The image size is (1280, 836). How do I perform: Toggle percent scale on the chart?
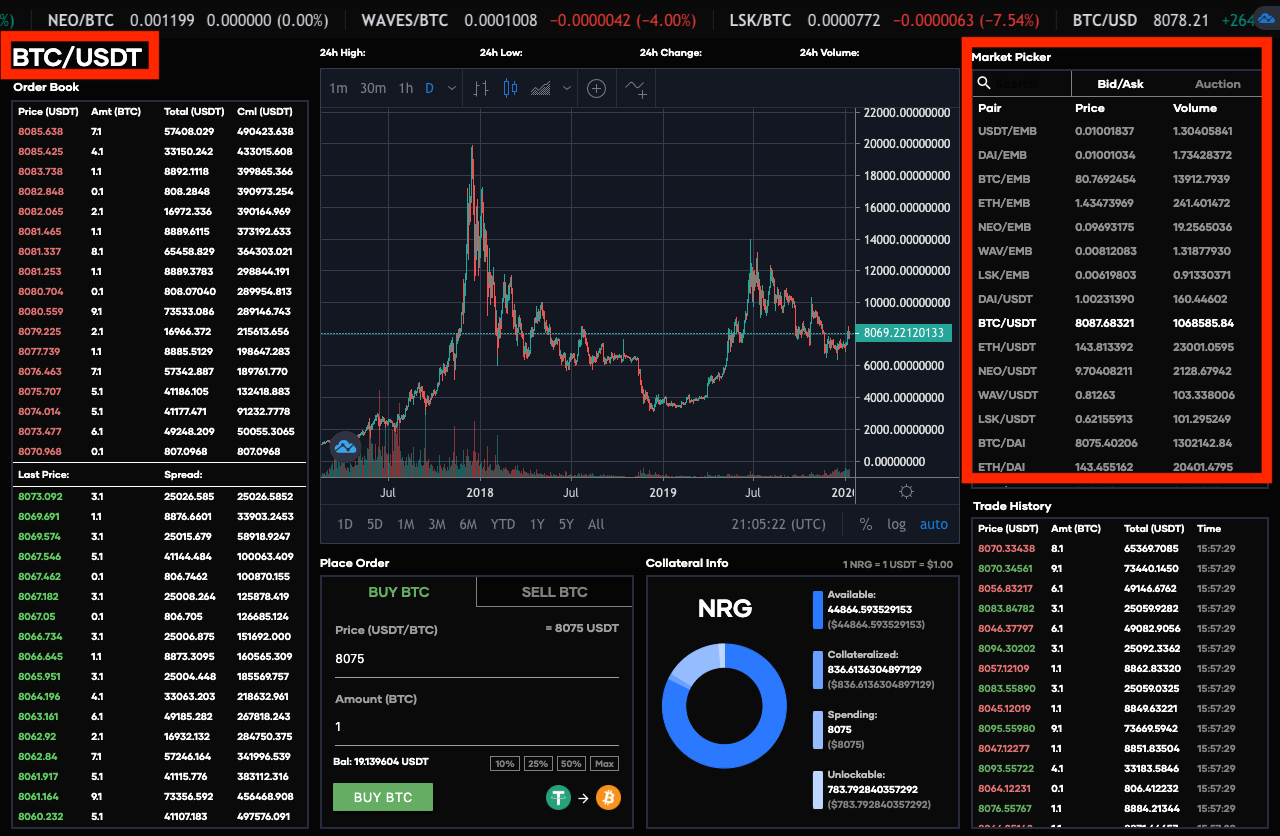865,524
